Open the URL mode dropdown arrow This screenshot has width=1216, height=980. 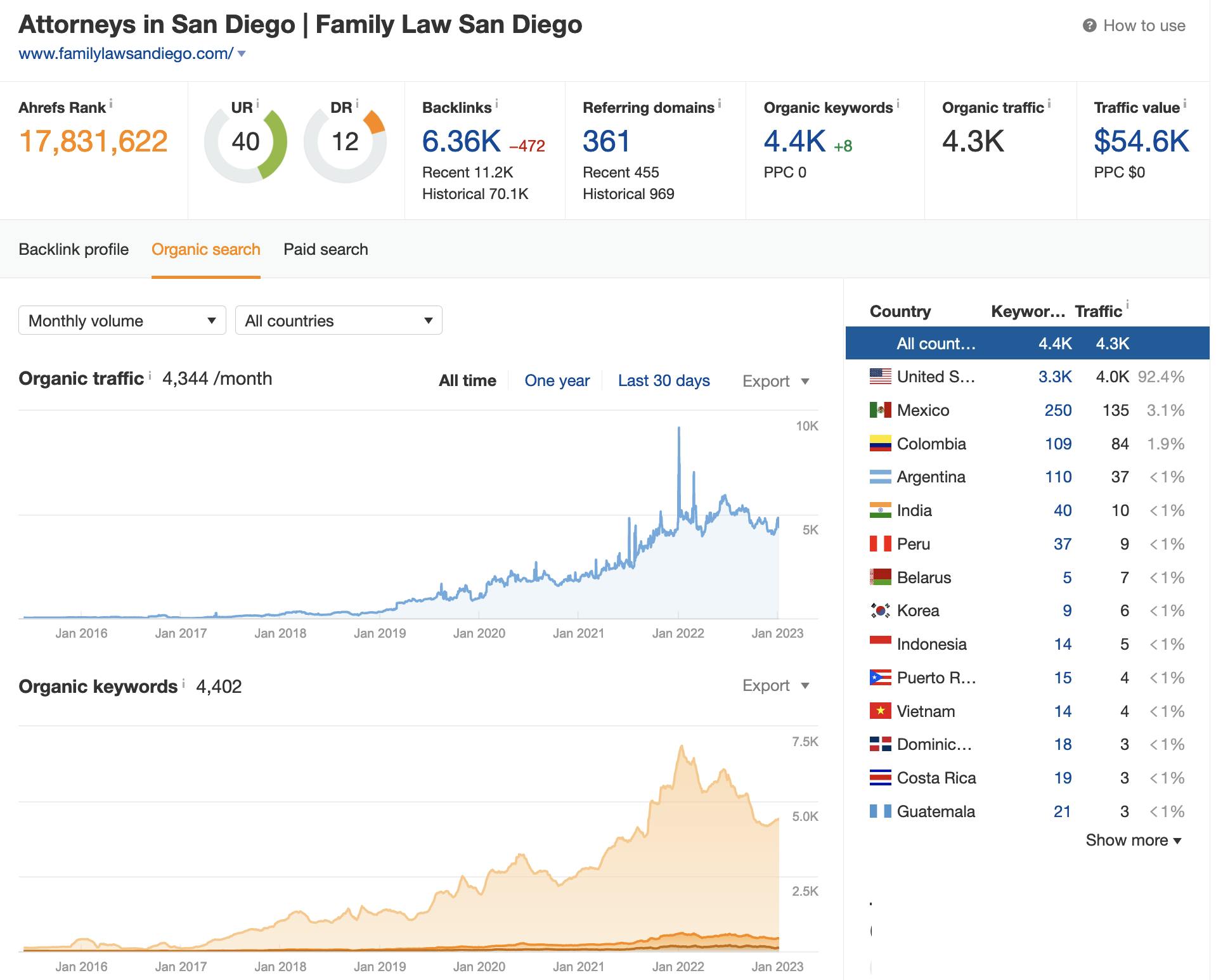242,55
